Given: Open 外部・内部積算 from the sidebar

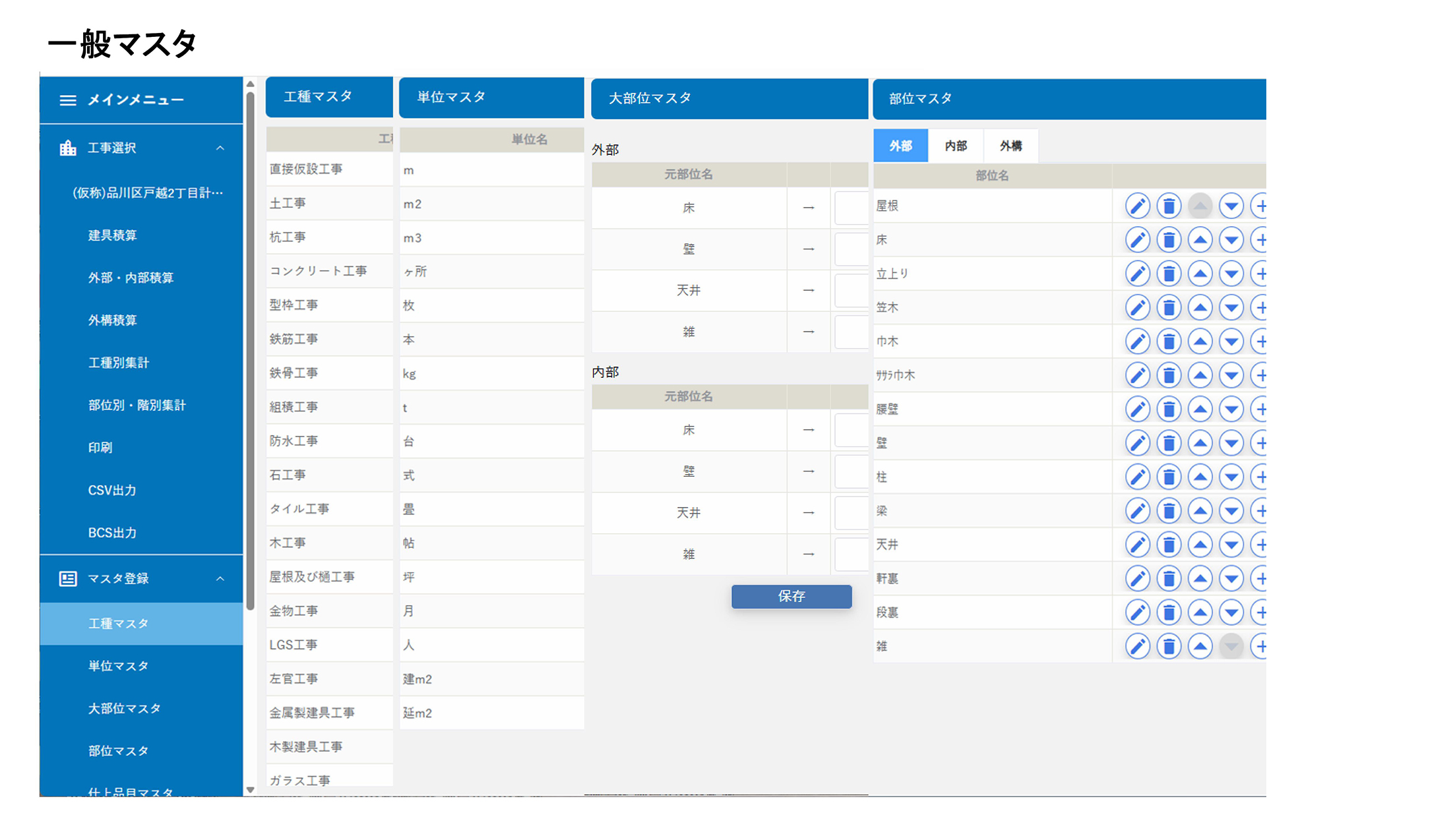Looking at the screenshot, I should coord(131,278).
